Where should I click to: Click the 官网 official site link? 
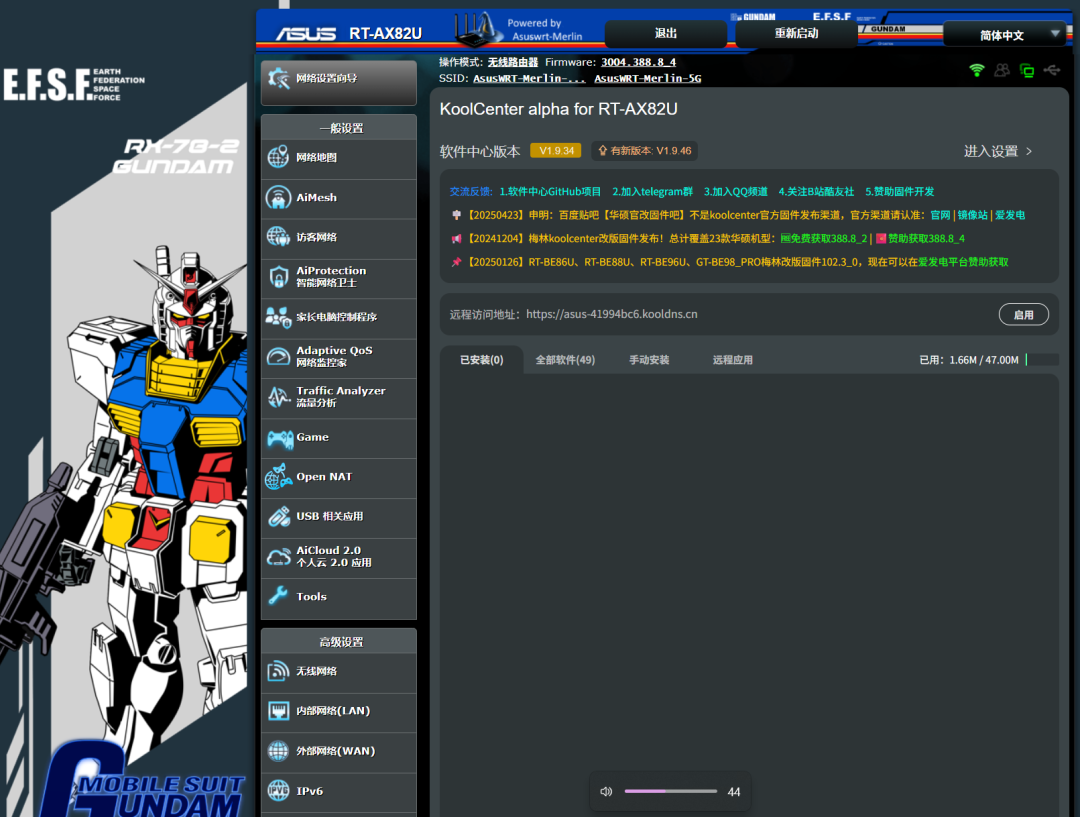[940, 215]
